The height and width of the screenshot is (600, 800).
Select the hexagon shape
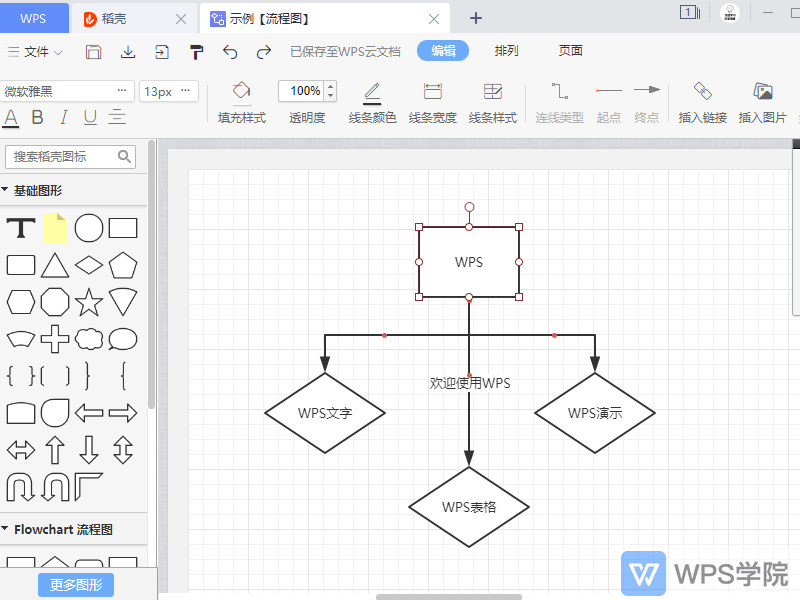point(21,302)
